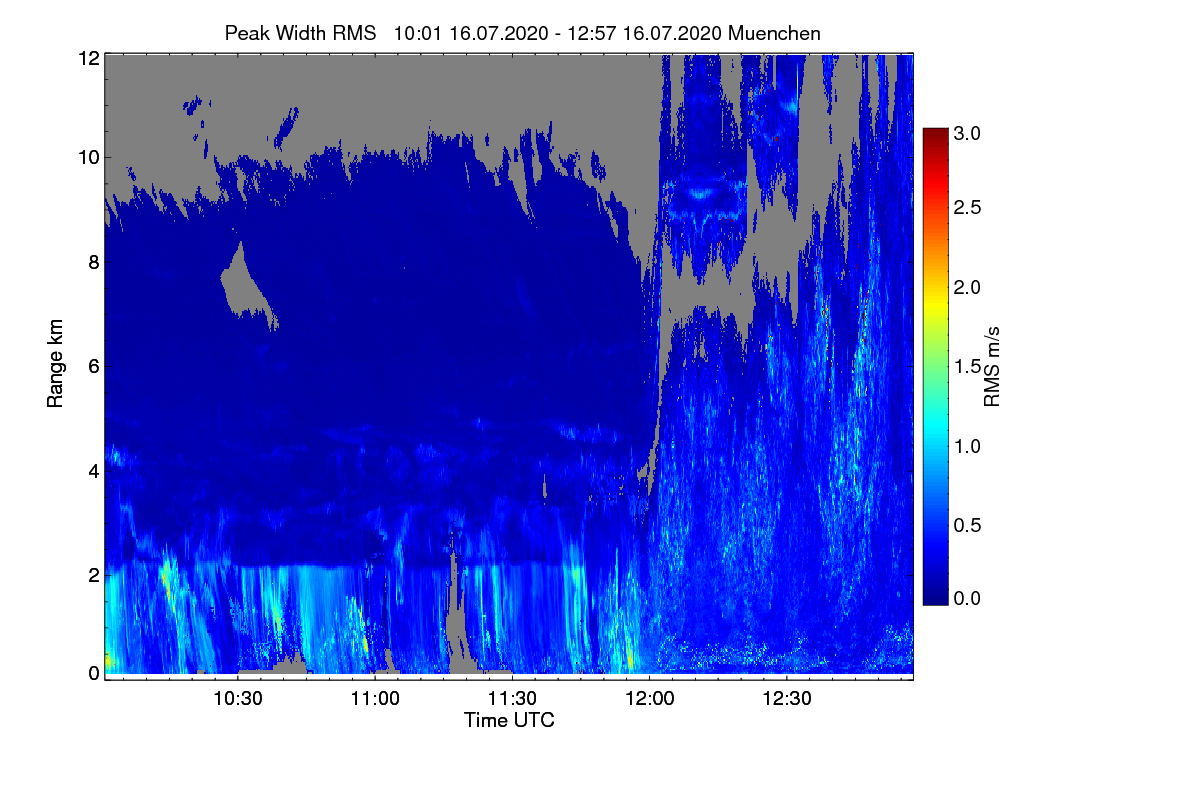The height and width of the screenshot is (800, 1200).
Task: Click the 11:00 time tick label
Action: click(x=374, y=699)
